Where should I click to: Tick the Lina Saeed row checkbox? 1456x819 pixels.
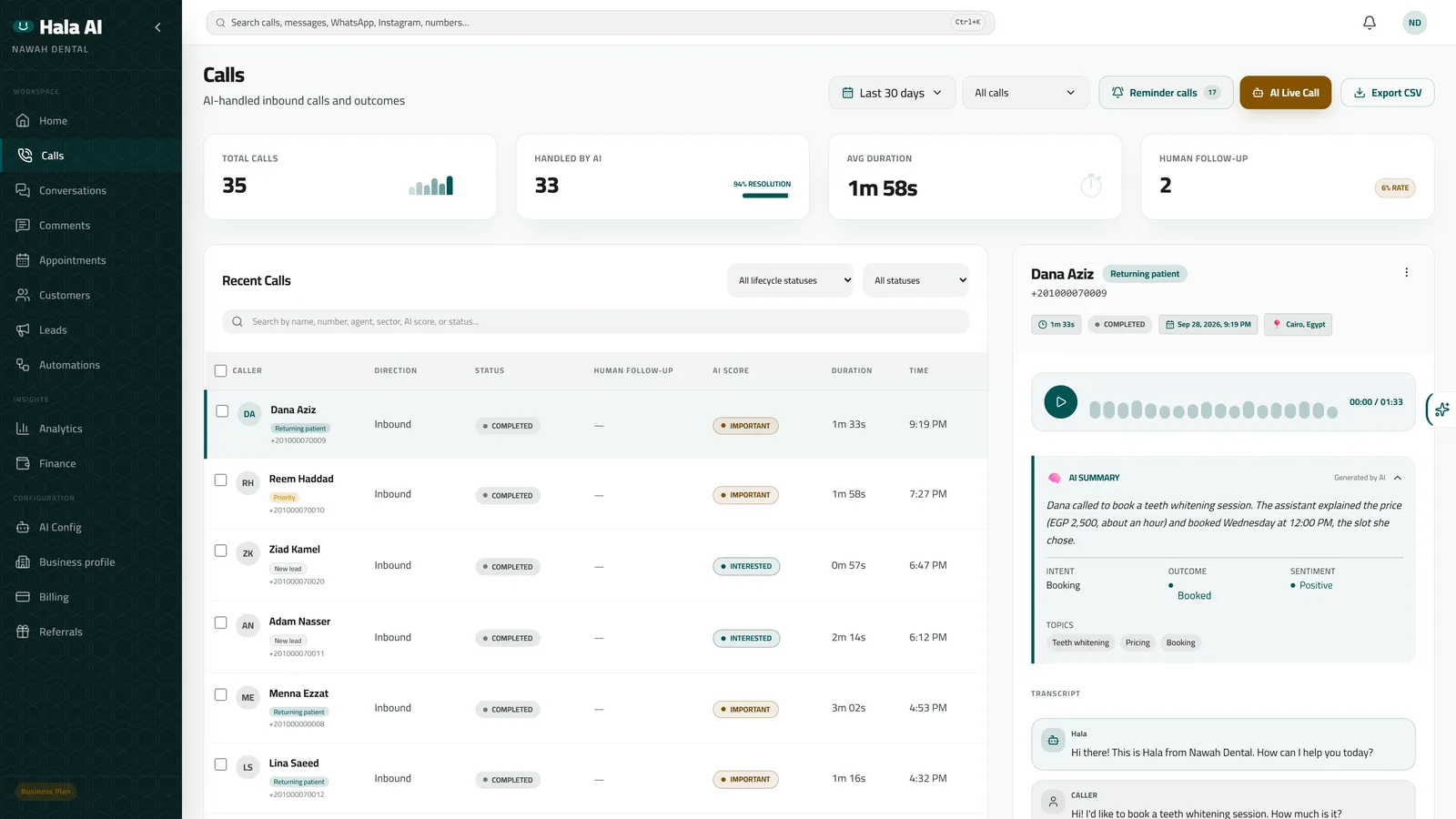pos(220,764)
